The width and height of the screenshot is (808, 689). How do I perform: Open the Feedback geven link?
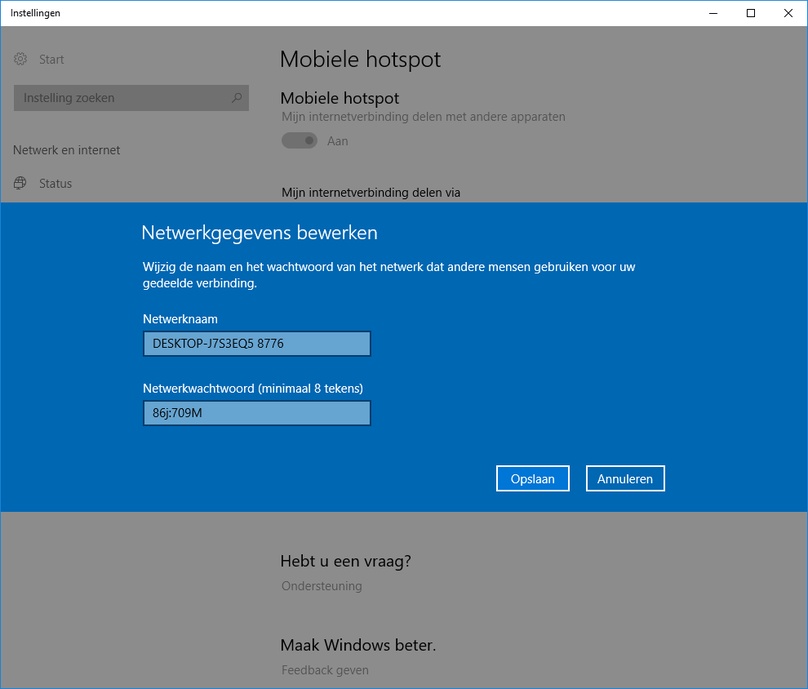[325, 670]
